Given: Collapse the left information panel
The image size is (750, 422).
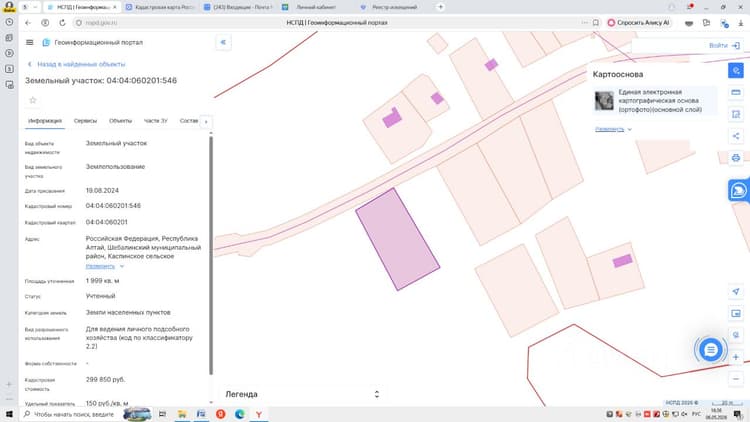Looking at the screenshot, I should pos(223,42).
